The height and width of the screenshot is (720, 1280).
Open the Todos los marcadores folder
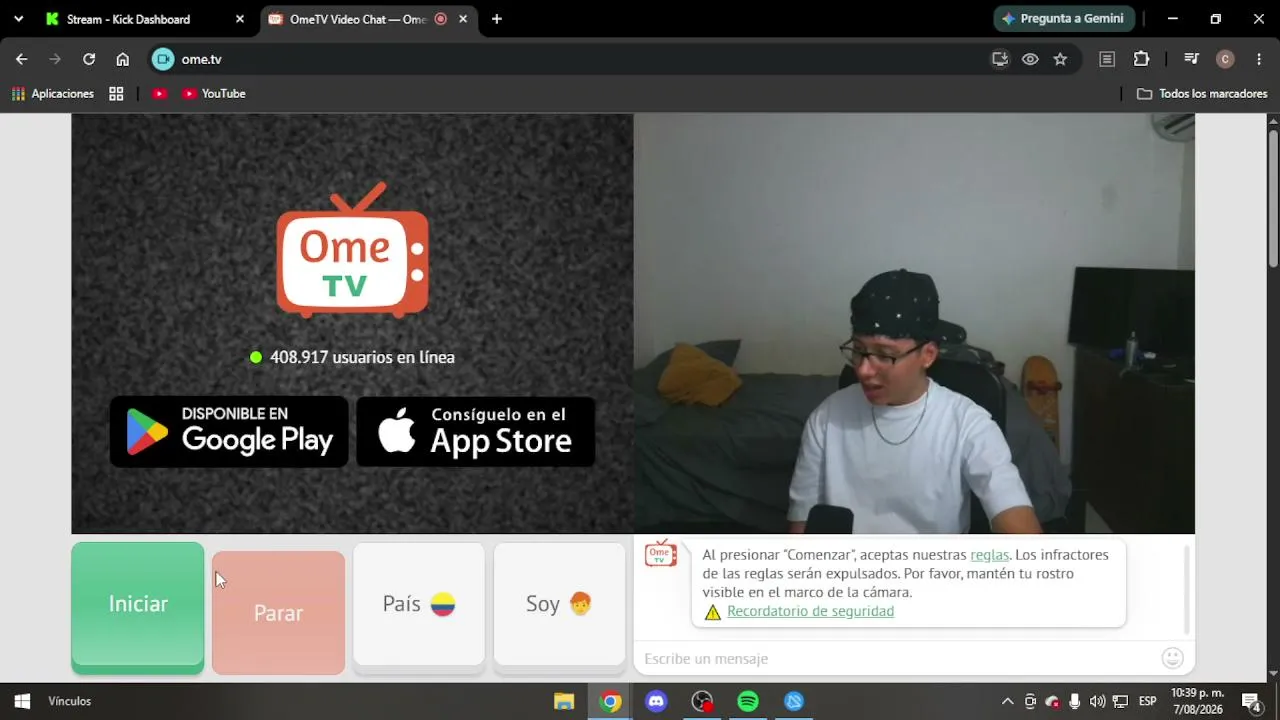tap(1202, 94)
